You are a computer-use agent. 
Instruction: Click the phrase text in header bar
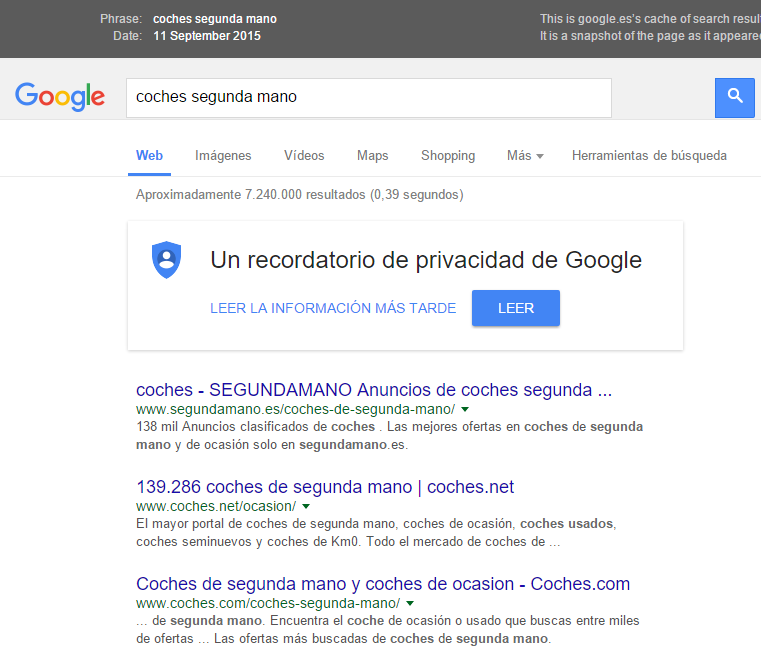(215, 19)
